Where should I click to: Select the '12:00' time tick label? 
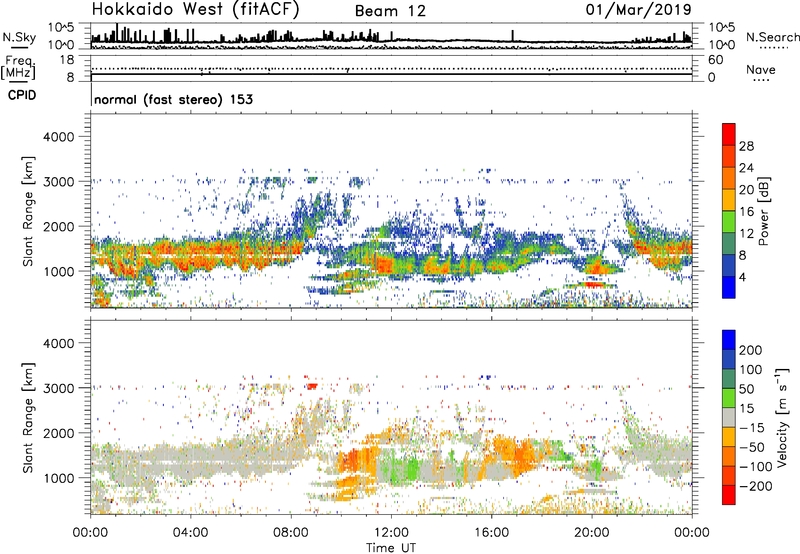[391, 533]
